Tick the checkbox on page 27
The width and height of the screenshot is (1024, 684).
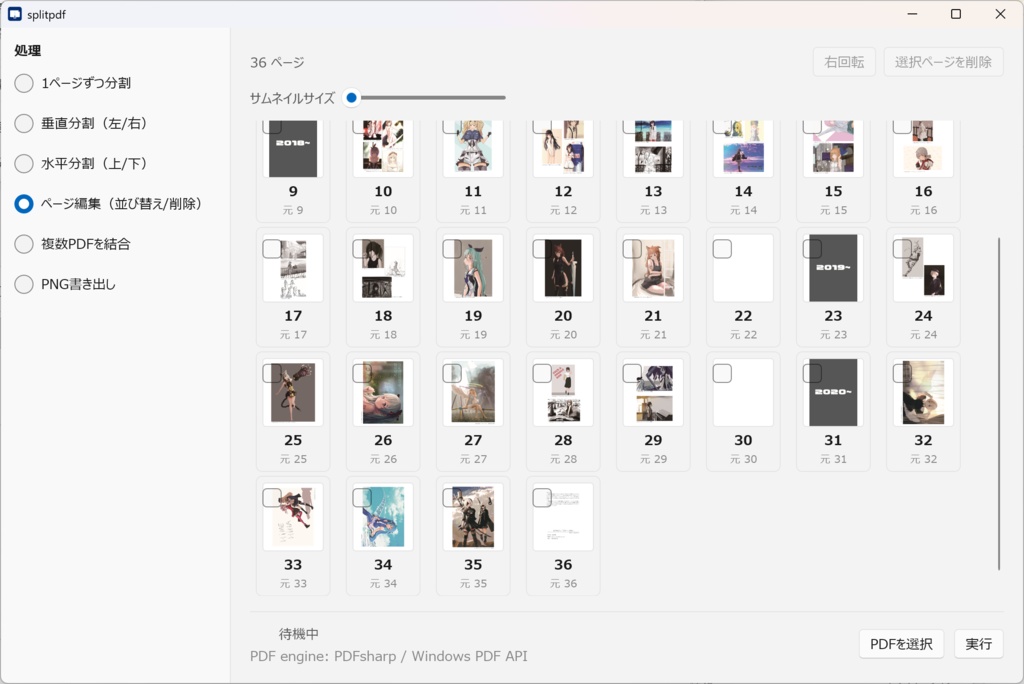[x=452, y=374]
